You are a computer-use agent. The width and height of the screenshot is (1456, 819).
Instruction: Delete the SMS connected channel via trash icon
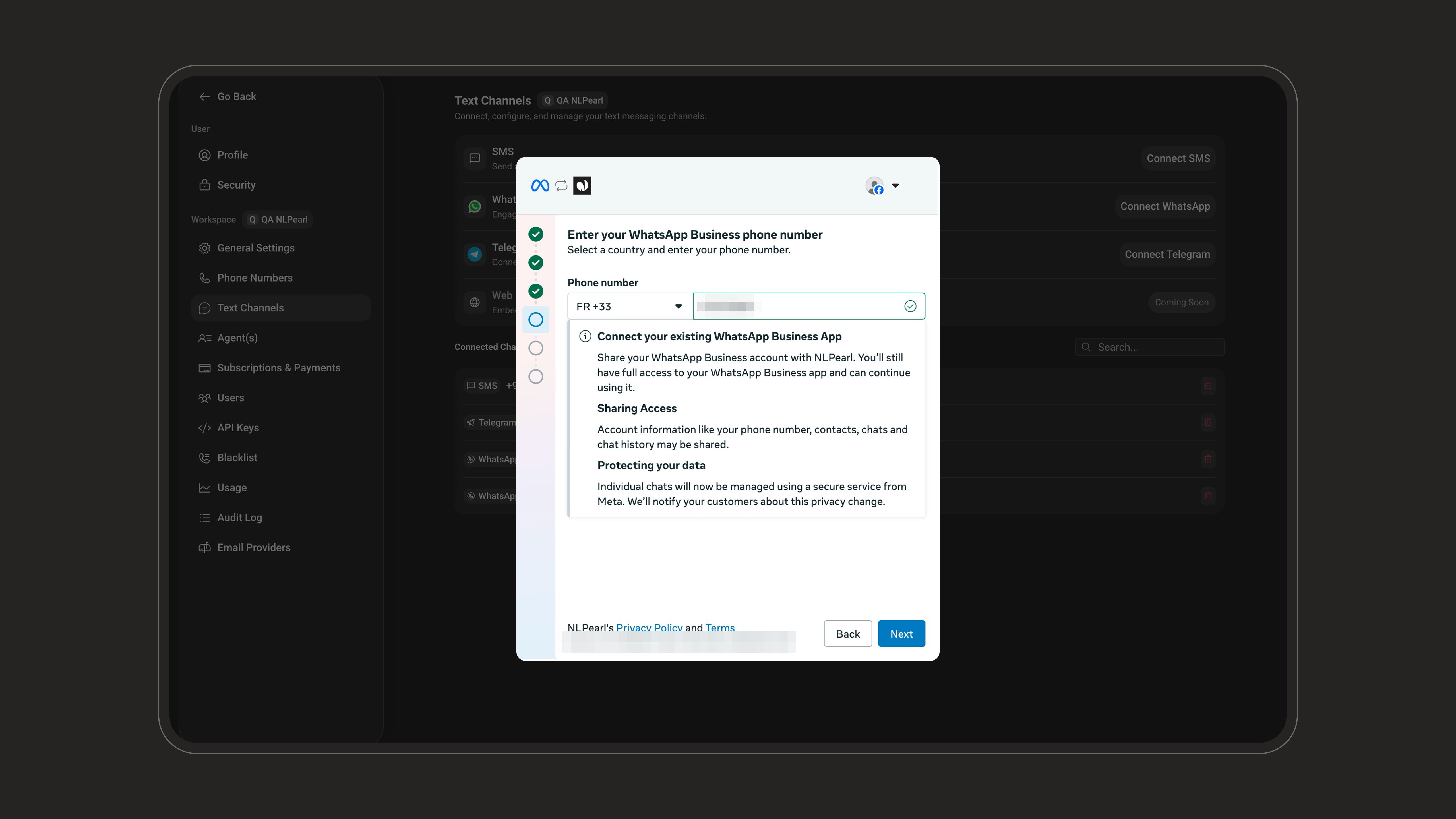pyautogui.click(x=1208, y=386)
